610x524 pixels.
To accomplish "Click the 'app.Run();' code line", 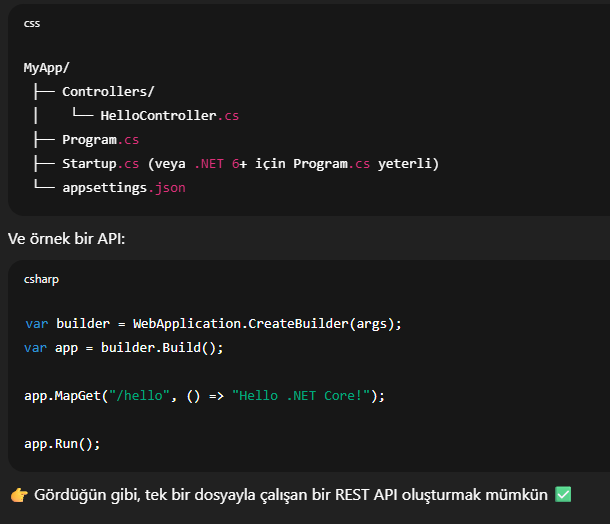I will click(x=62, y=444).
